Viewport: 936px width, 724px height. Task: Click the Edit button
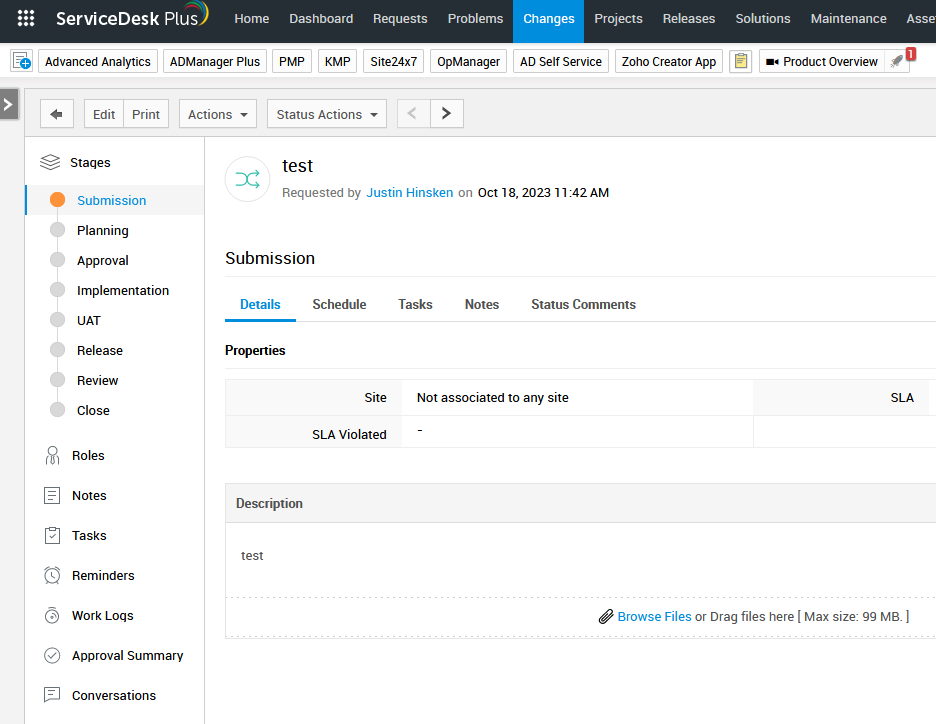pos(104,113)
